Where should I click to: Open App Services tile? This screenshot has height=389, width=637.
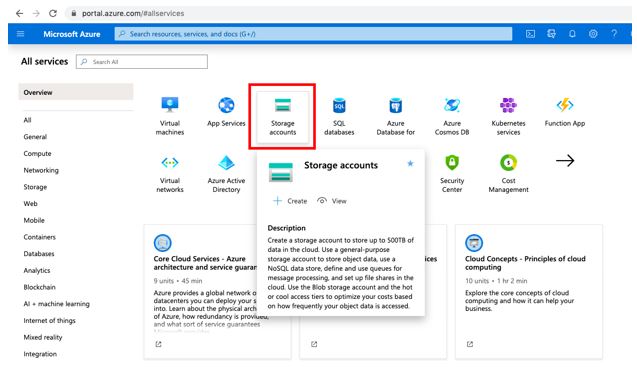226,112
